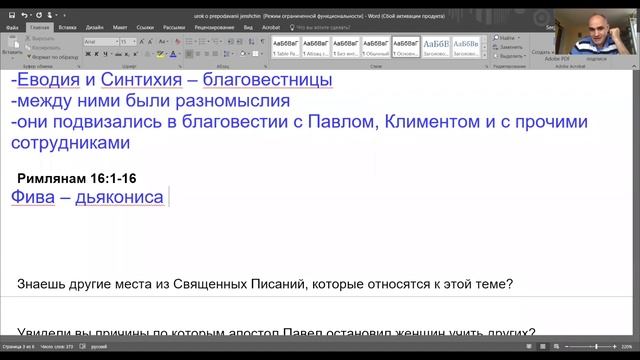Toggle show paragraph marks ¶
The image size is (640, 360).
click(x=262, y=42)
